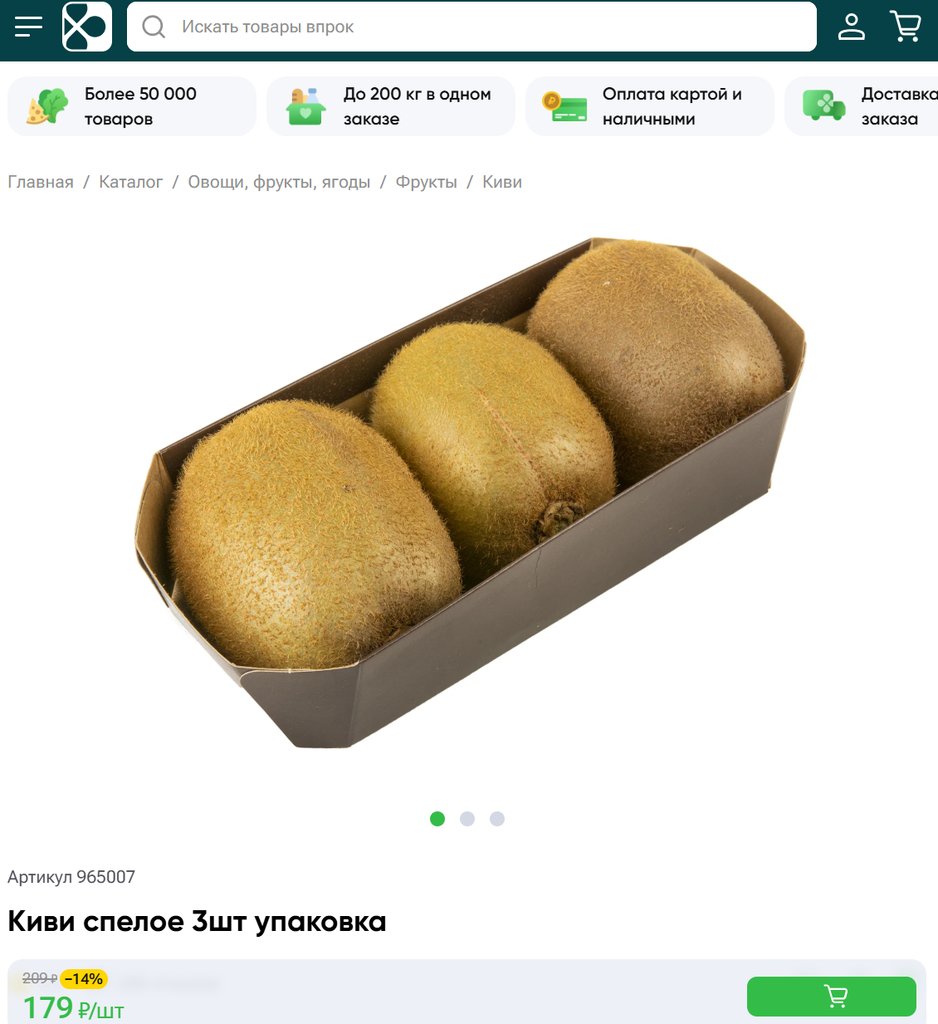
Task: Open the hamburger menu icon
Action: pos(28,27)
